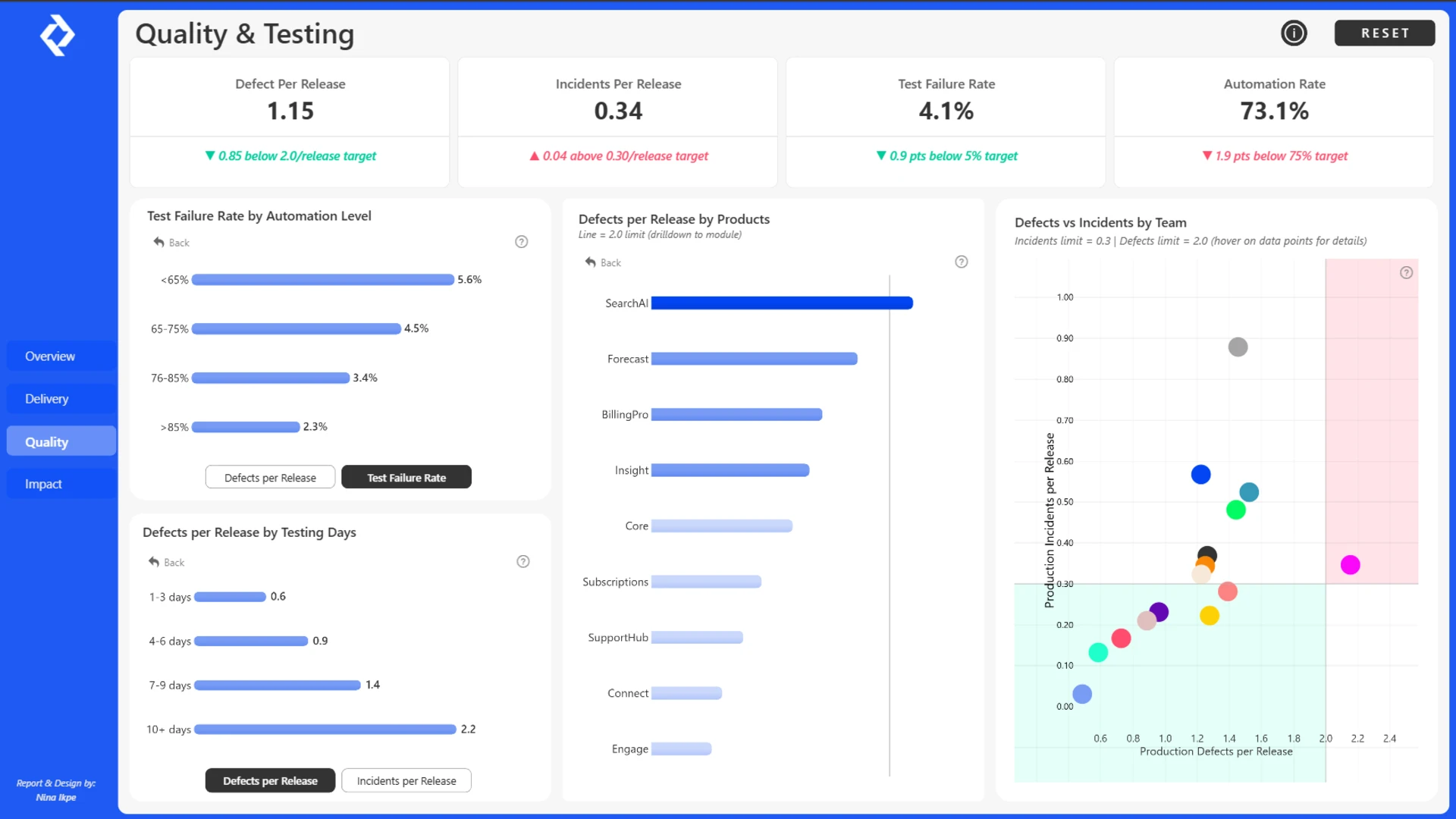Click the gray scatter point near 0.90
Screen dimensions: 1456x819
[x=1238, y=347]
